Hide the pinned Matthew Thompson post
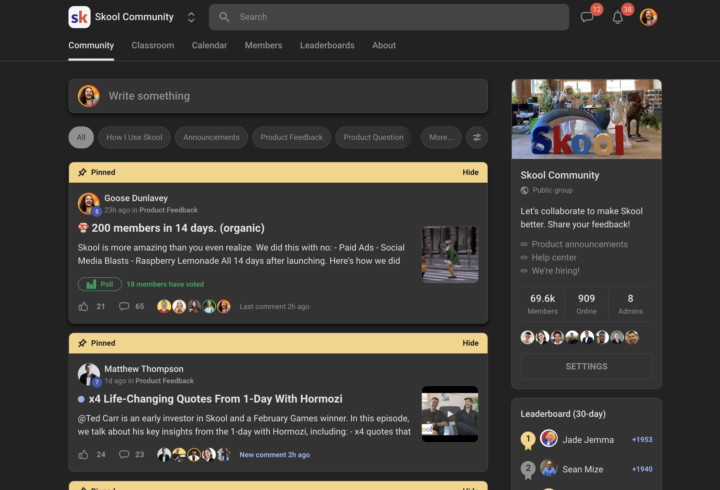This screenshot has width=720, height=490. (x=470, y=343)
